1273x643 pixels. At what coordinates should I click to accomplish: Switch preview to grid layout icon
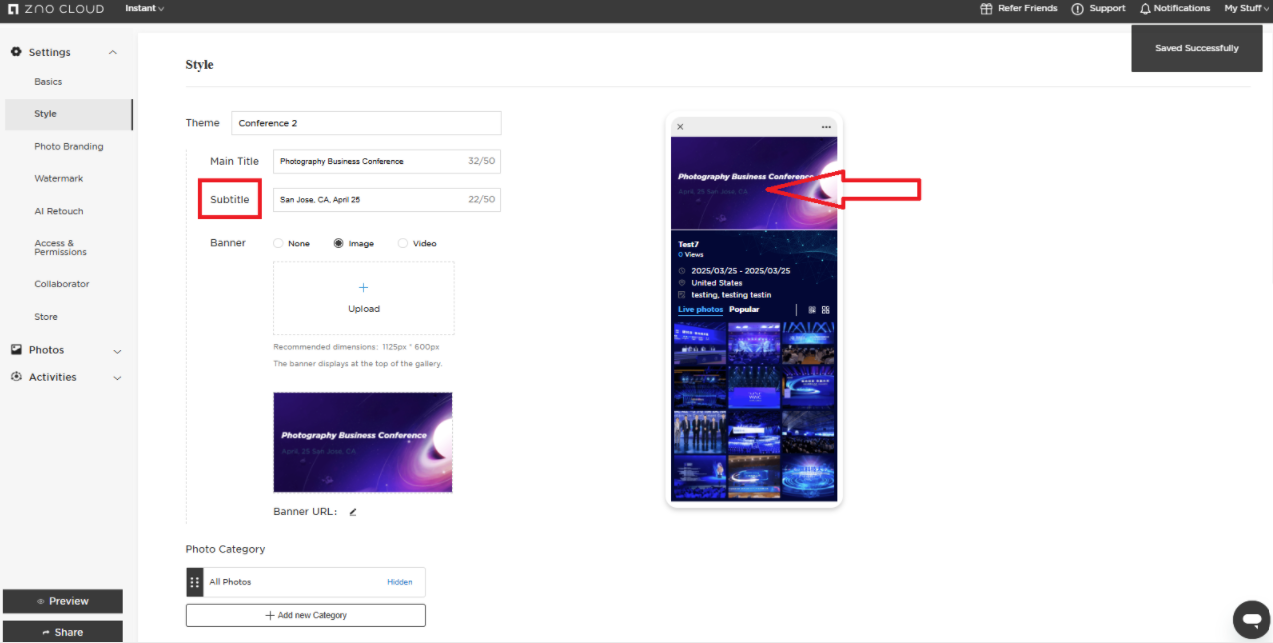(x=825, y=310)
